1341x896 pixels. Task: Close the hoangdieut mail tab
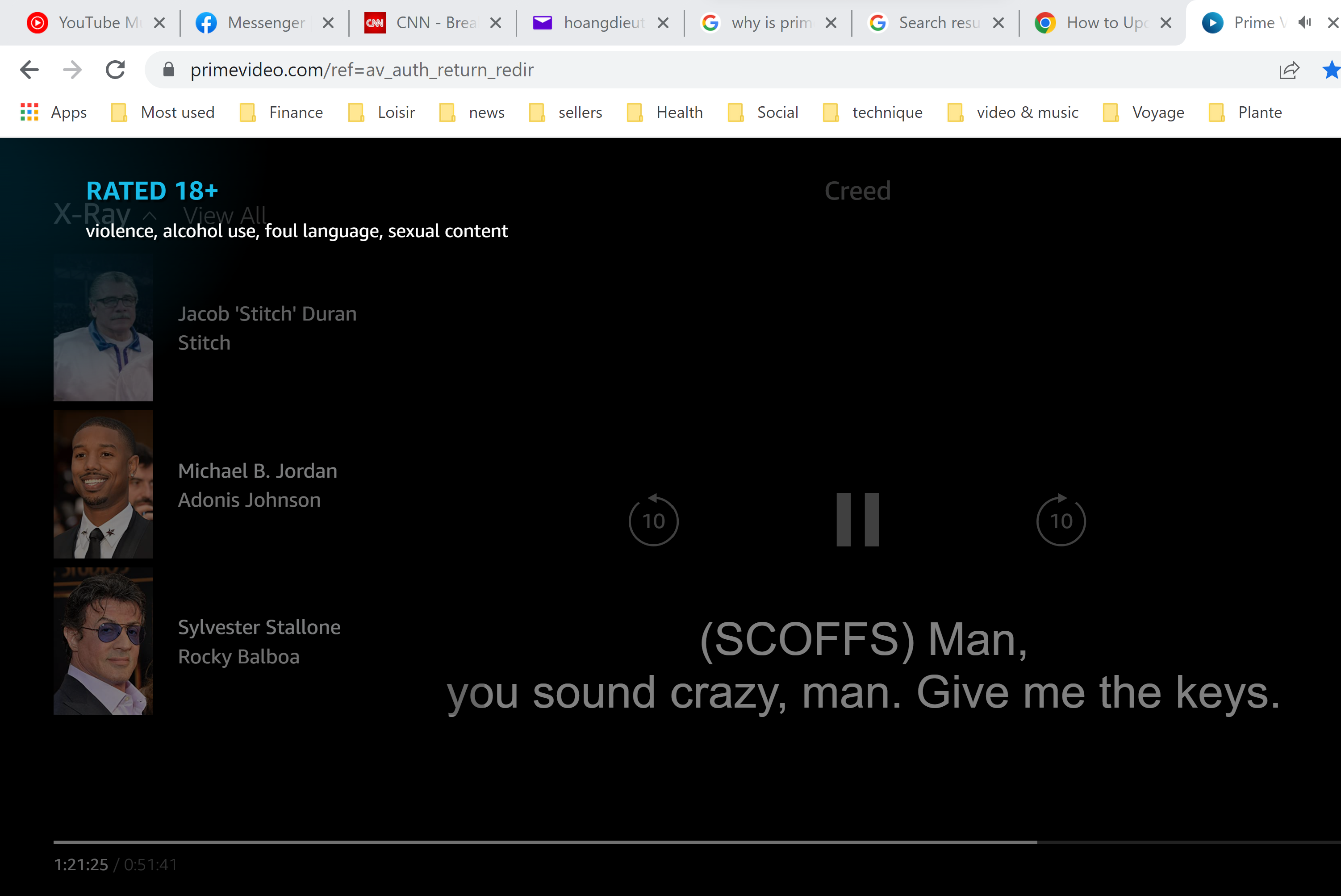click(663, 23)
